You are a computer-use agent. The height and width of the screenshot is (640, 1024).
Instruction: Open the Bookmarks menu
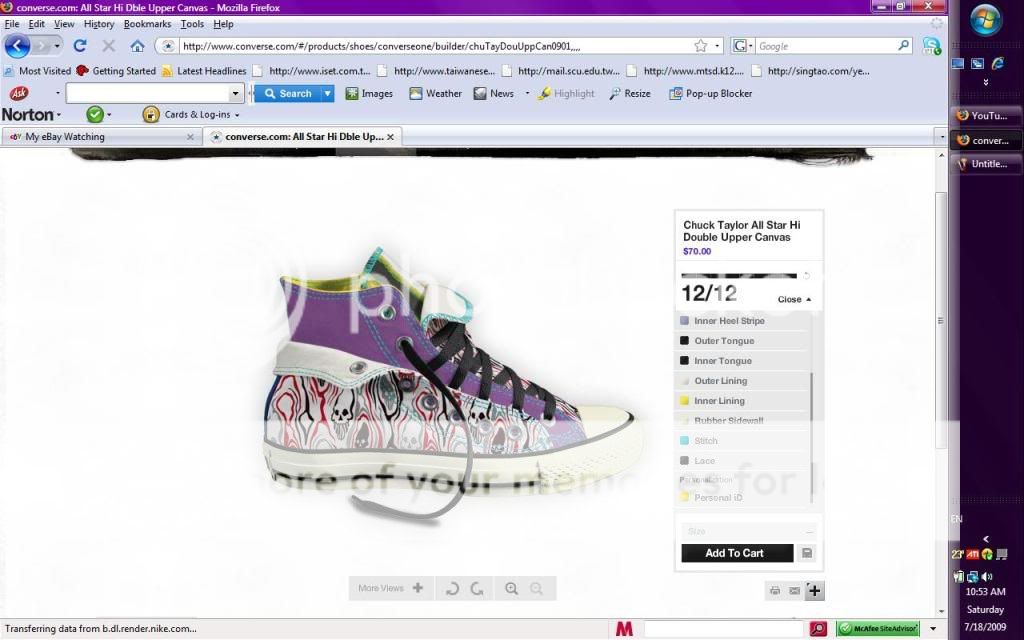[147, 24]
